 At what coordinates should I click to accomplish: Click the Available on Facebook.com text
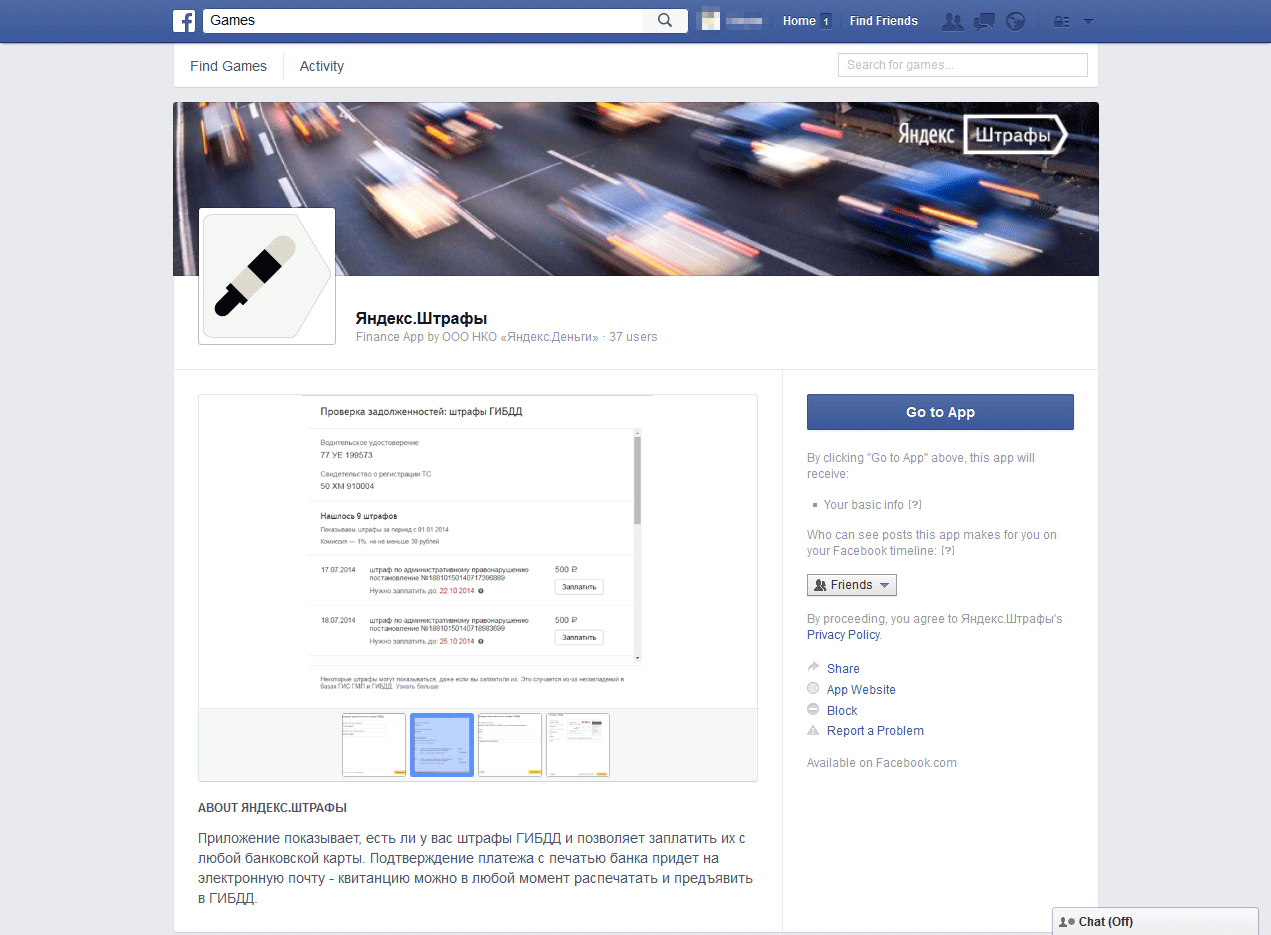pyautogui.click(x=882, y=763)
